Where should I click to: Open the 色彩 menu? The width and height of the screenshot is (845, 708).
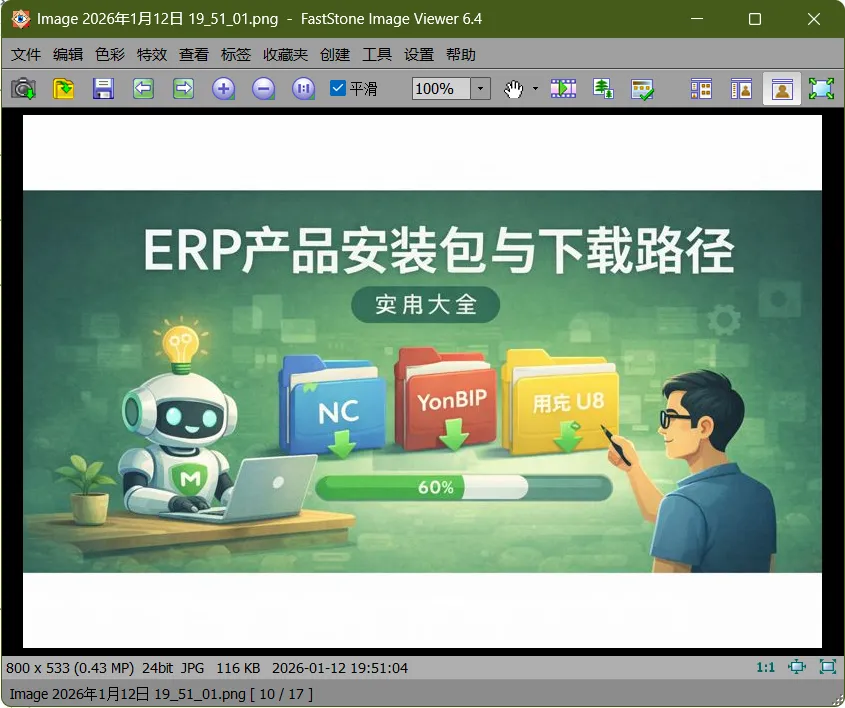tap(110, 54)
